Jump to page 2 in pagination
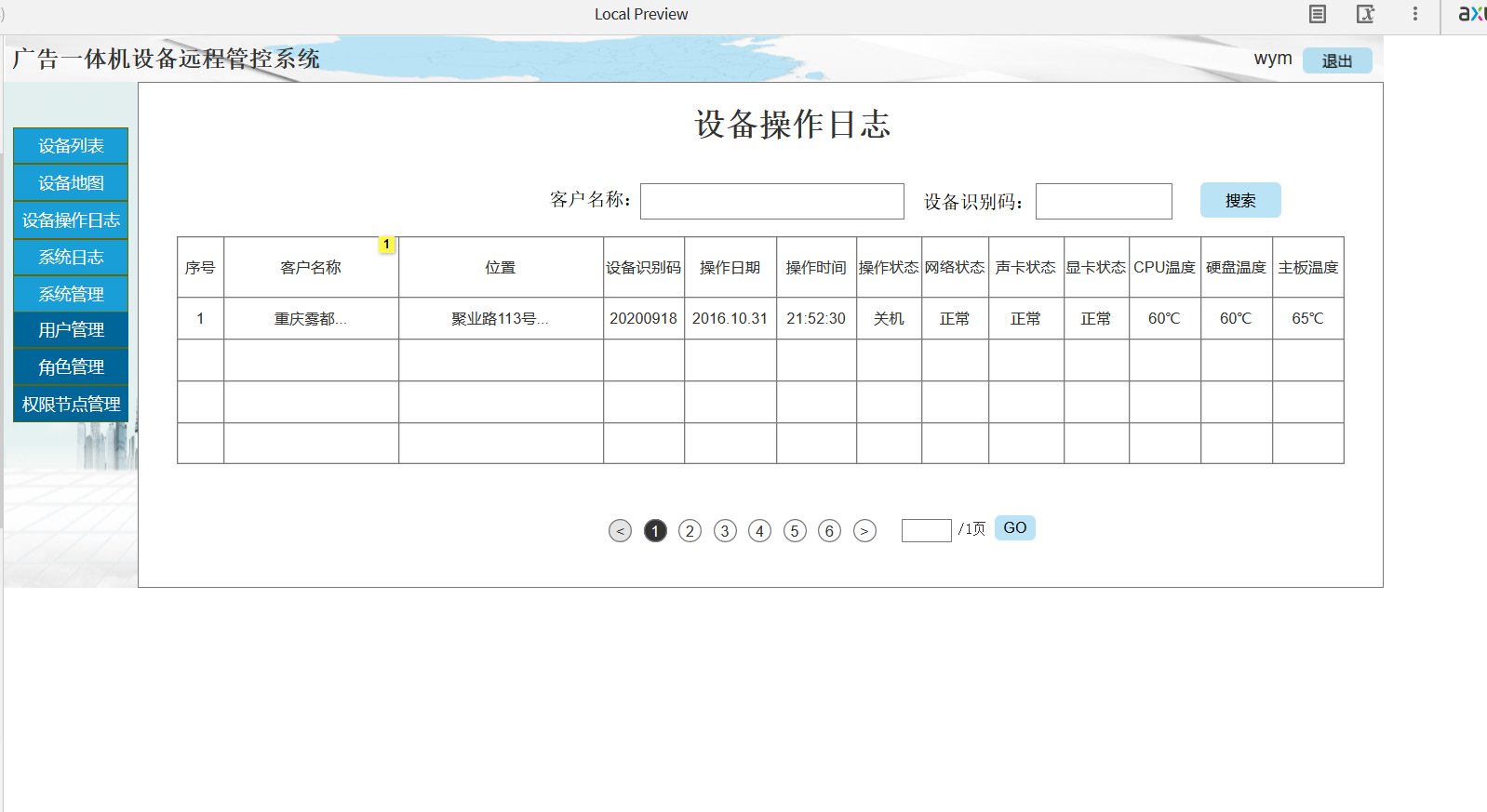Image resolution: width=1487 pixels, height=812 pixels. (x=690, y=530)
